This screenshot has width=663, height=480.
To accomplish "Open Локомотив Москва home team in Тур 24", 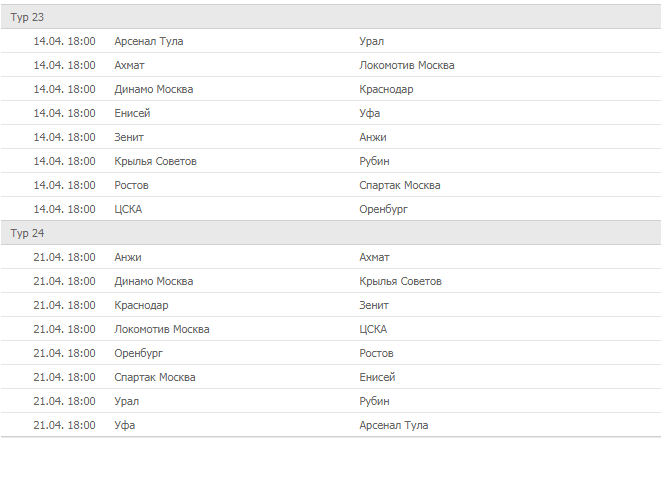I will [162, 329].
